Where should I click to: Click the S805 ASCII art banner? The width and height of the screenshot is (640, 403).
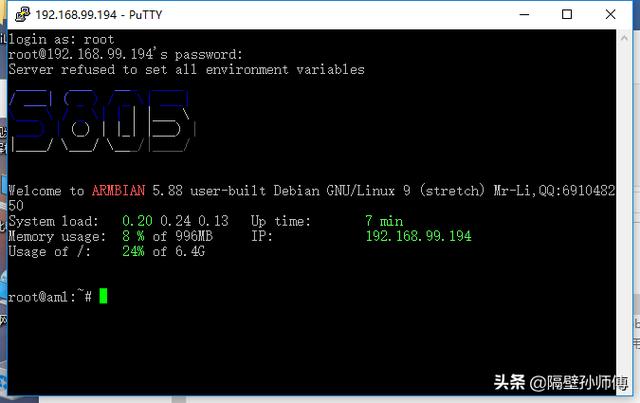pyautogui.click(x=102, y=121)
